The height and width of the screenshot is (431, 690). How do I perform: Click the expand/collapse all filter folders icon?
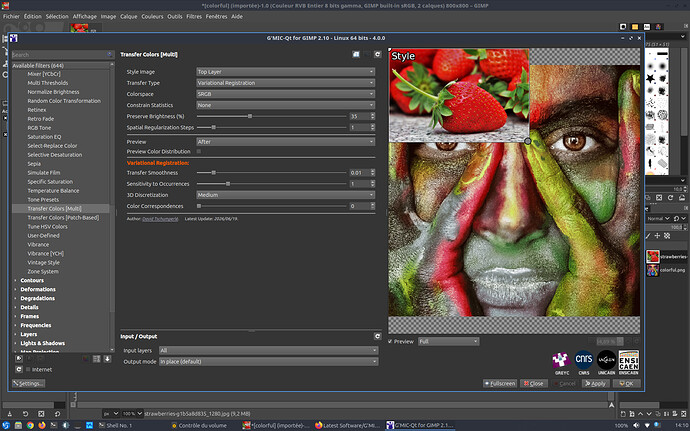(96, 359)
